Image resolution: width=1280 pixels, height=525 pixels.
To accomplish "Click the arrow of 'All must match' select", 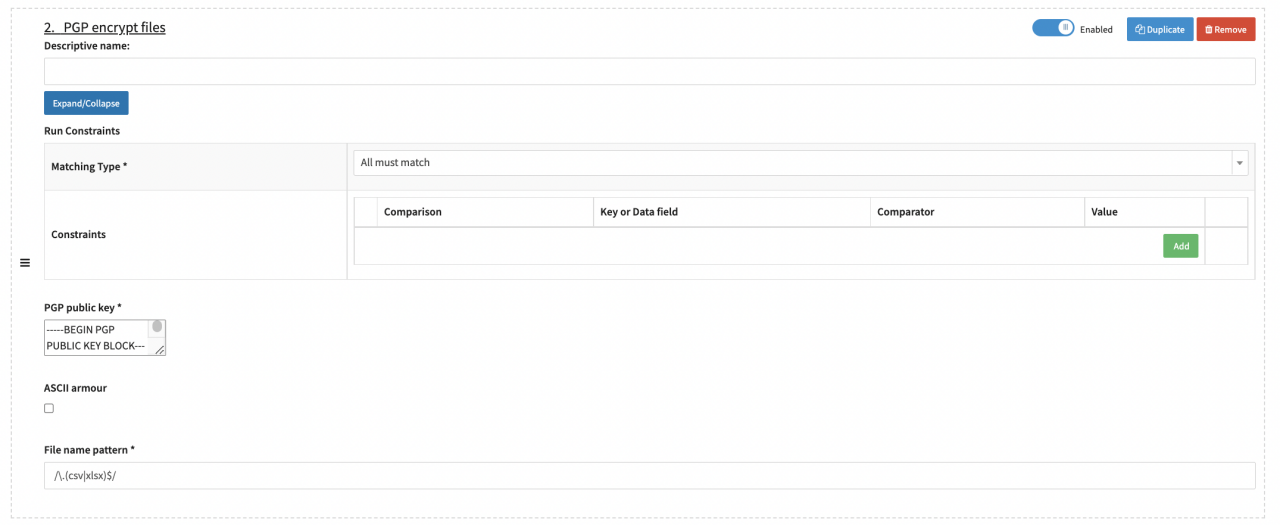I will 1240,163.
